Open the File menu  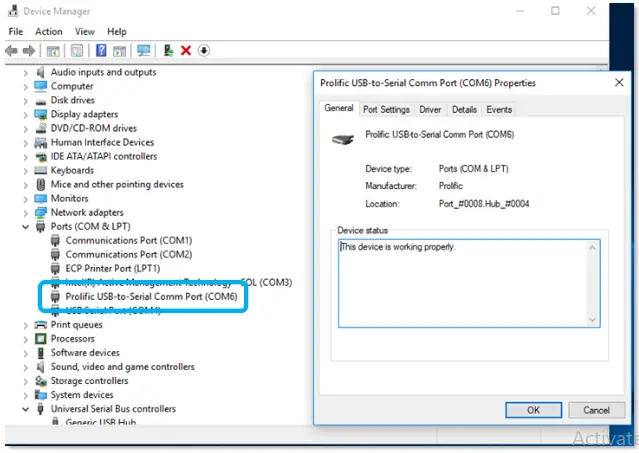coord(16,31)
